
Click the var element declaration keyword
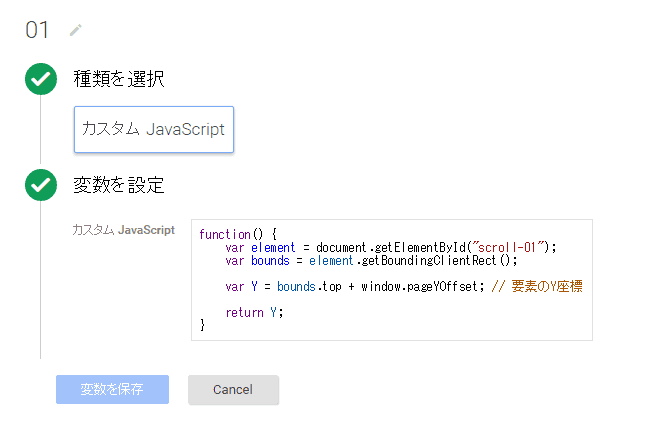234,247
